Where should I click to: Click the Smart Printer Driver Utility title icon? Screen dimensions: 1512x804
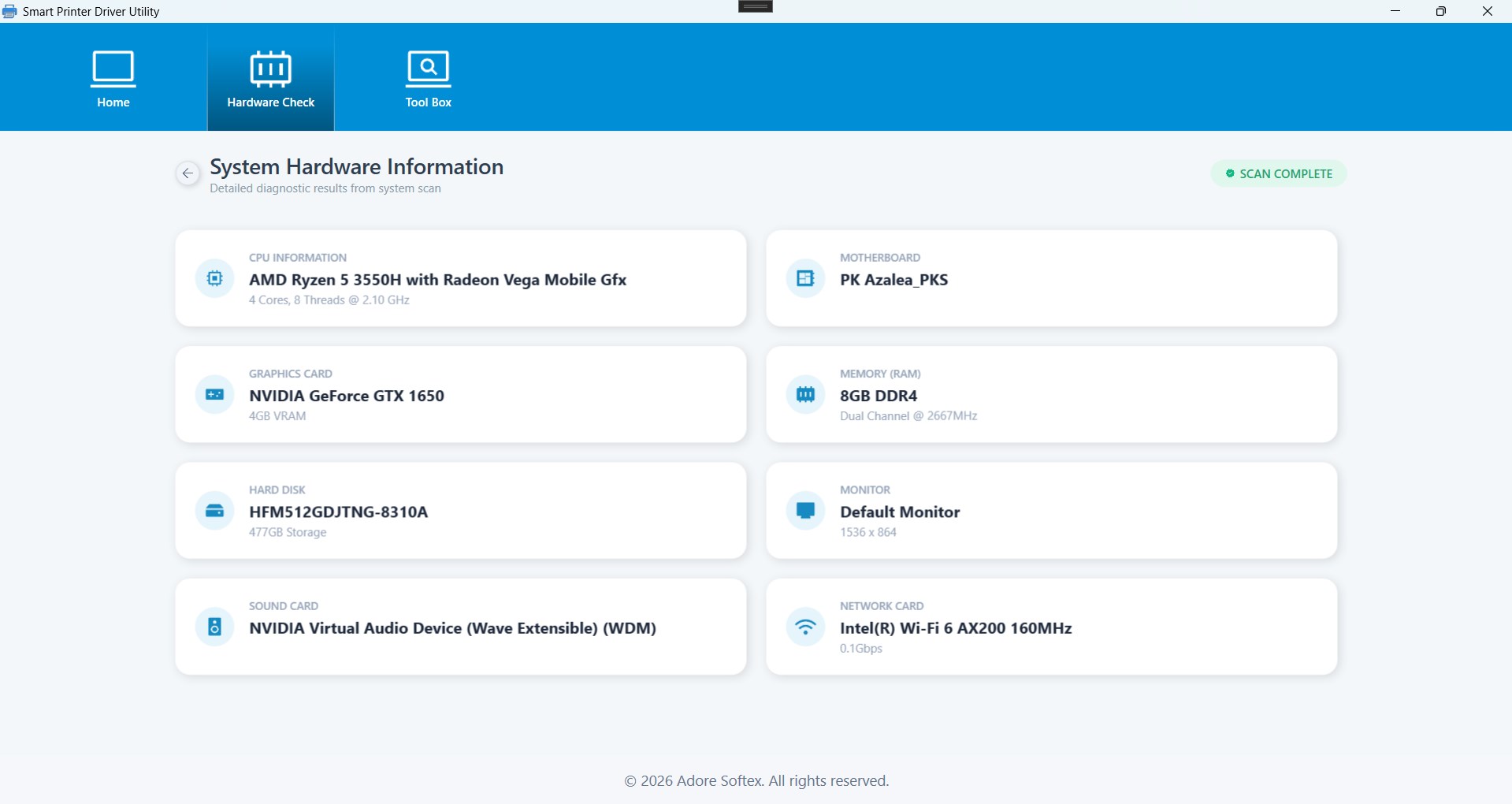pyautogui.click(x=9, y=12)
